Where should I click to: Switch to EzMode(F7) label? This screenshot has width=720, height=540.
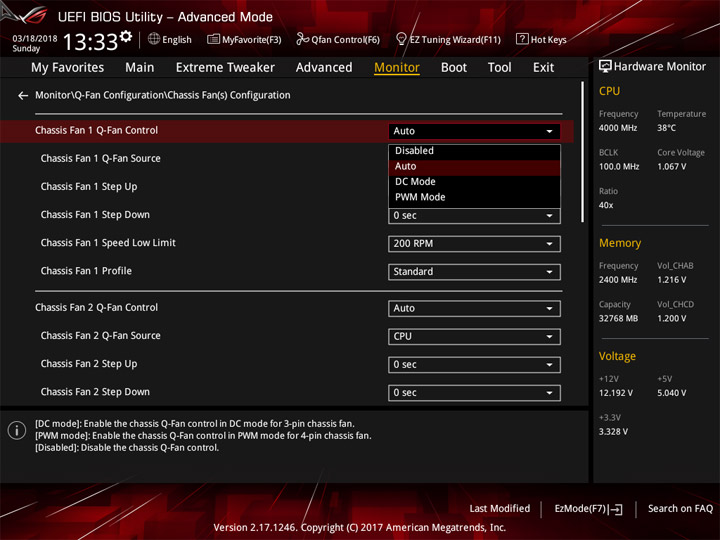coord(580,509)
